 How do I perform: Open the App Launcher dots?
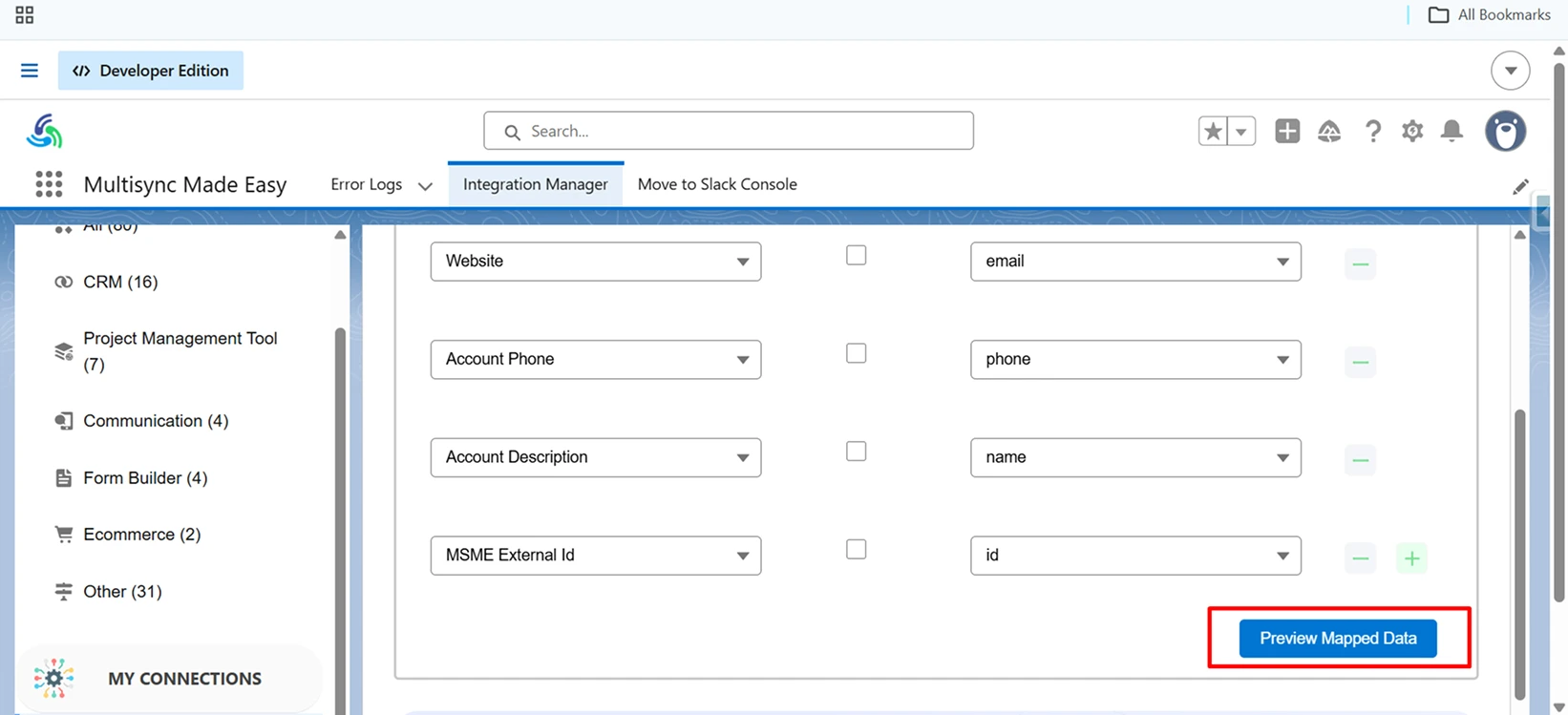[x=49, y=184]
